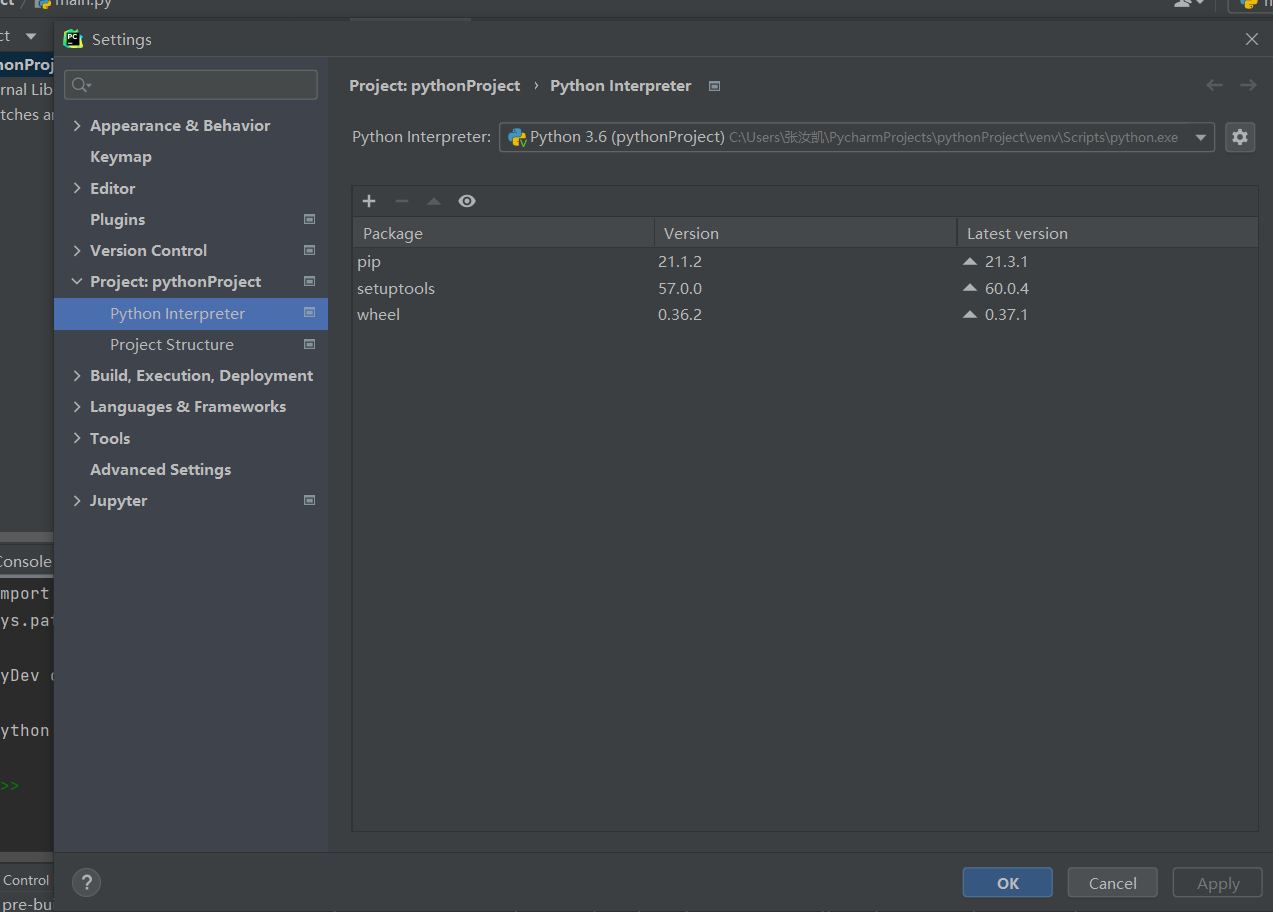Expand the Editor section
Screen dimensions: 1273x912
click(x=77, y=188)
